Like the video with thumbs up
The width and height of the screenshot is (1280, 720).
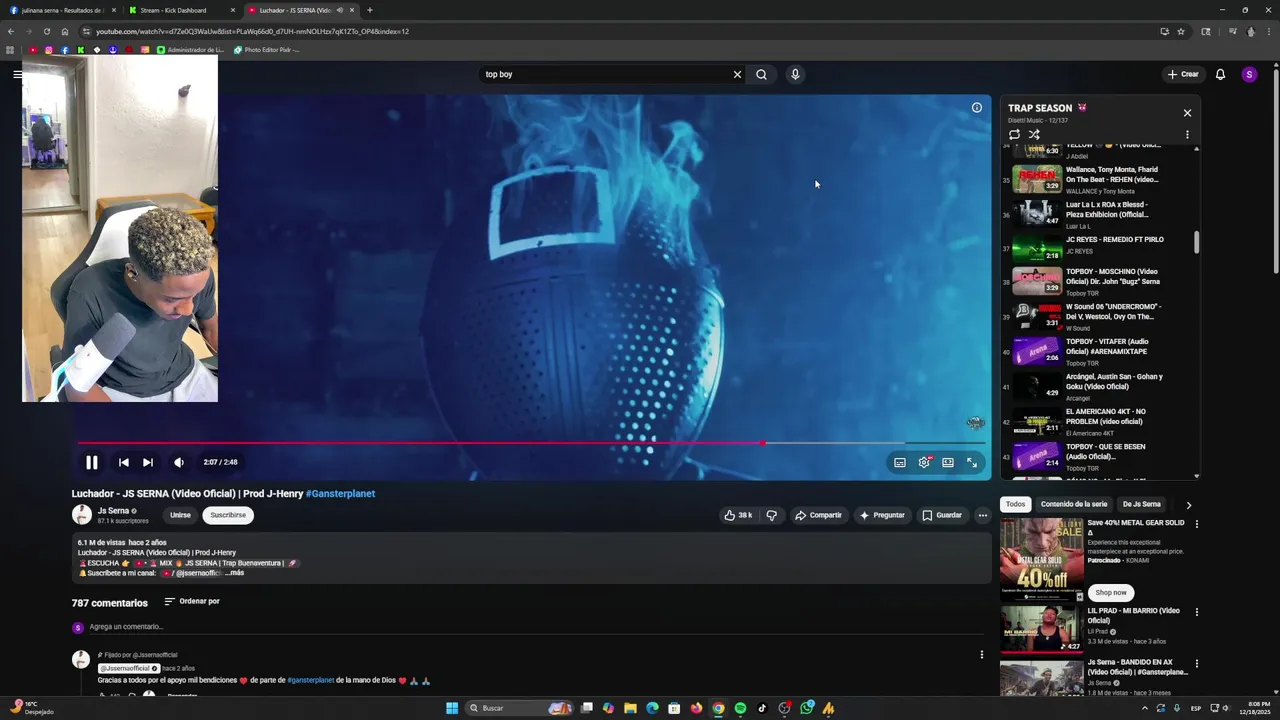[x=738, y=515]
